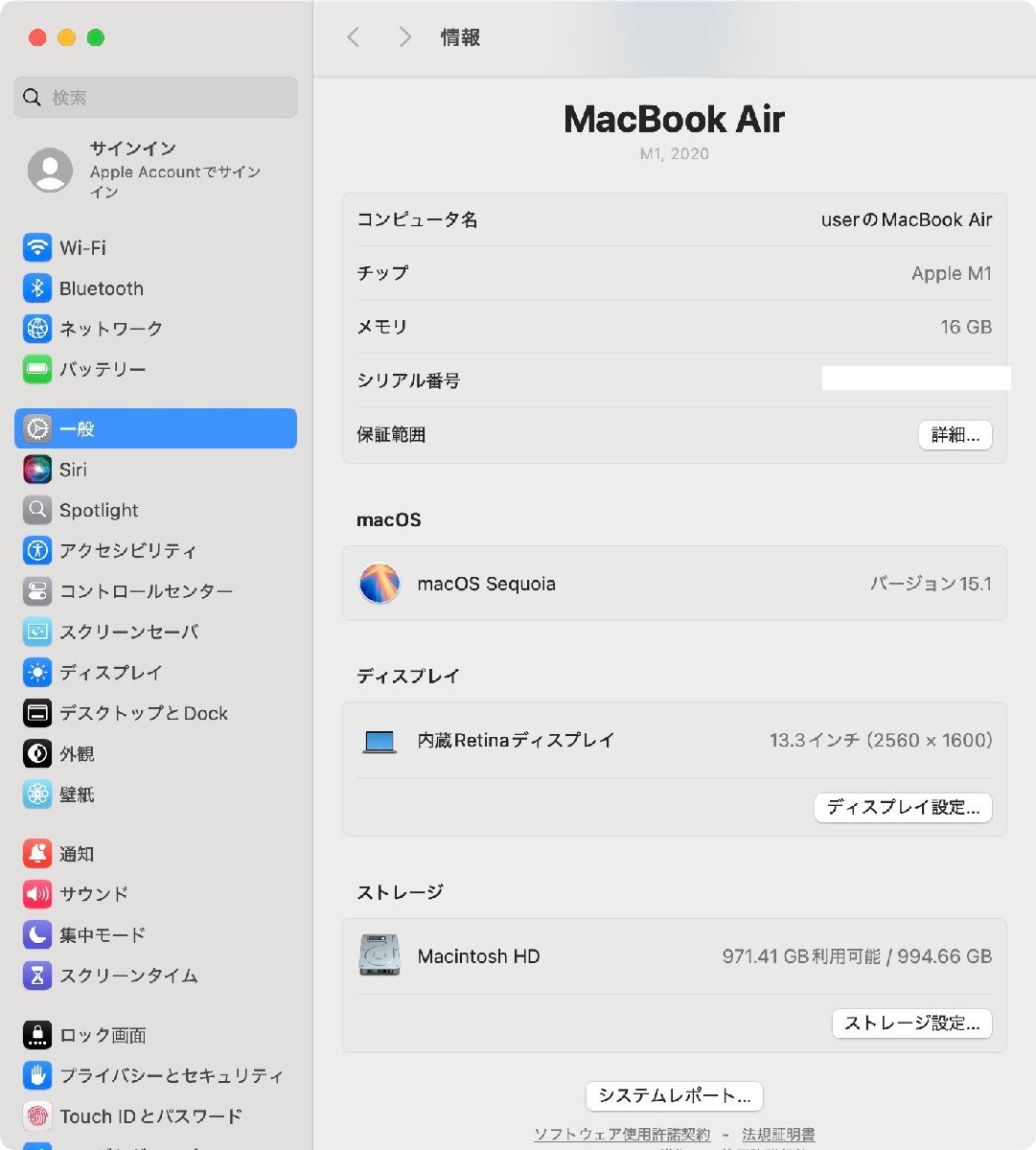Viewport: 1036px width, 1150px height.
Task: Open アクセシビリティ accessibility icon
Action: [37, 550]
